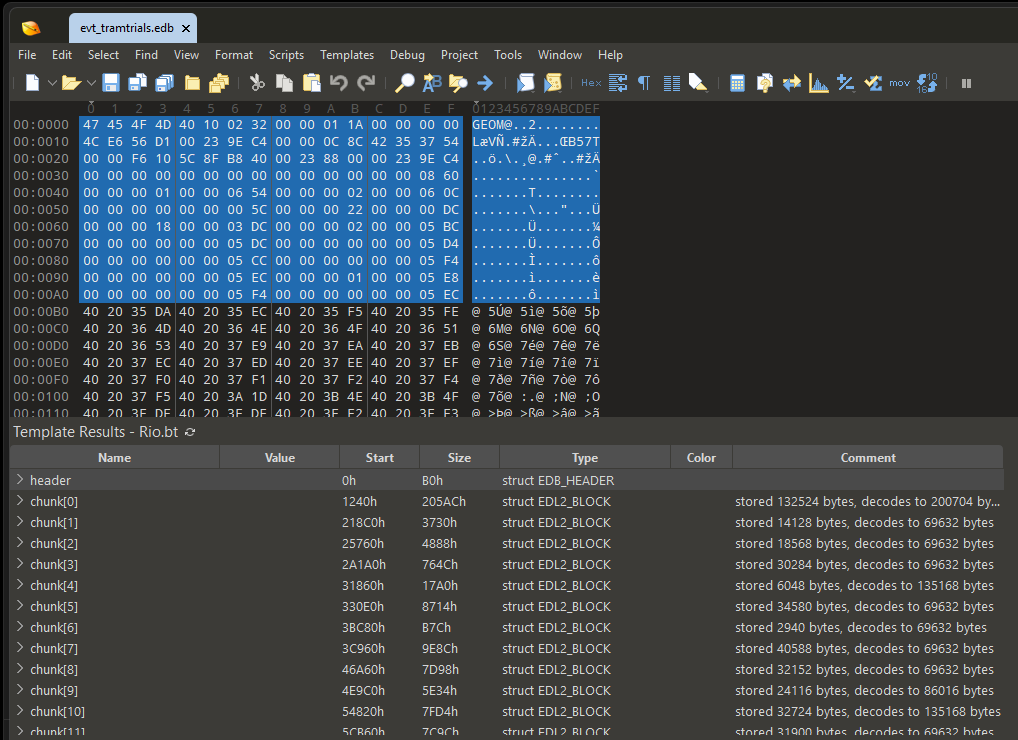Select hex byte 47 at offset 0000
The image size is (1018, 740).
91,125
